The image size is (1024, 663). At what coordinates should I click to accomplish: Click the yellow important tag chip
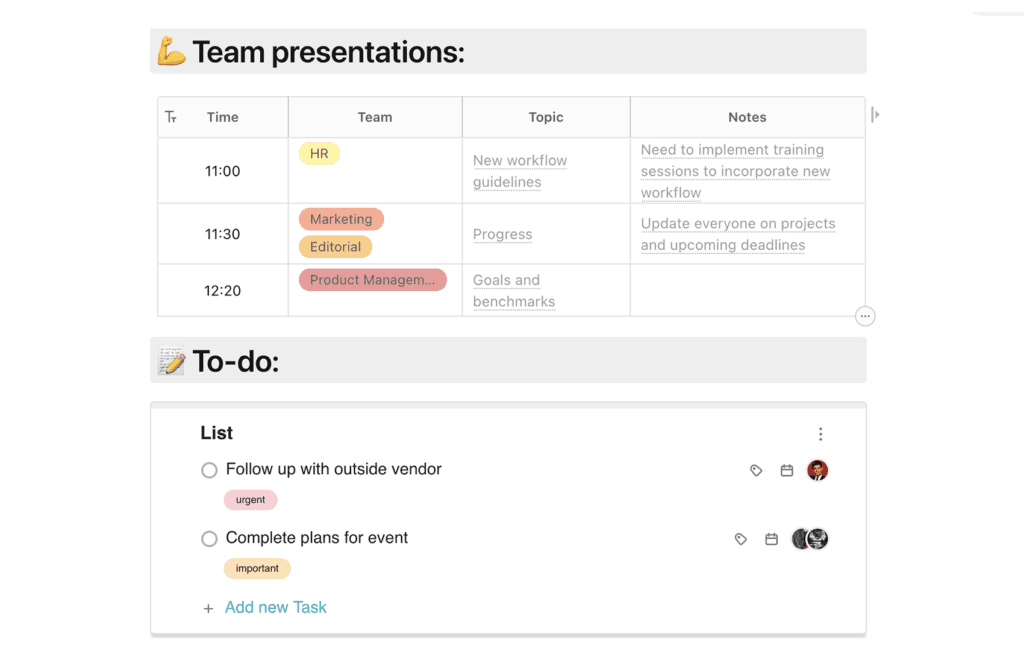pyautogui.click(x=257, y=568)
